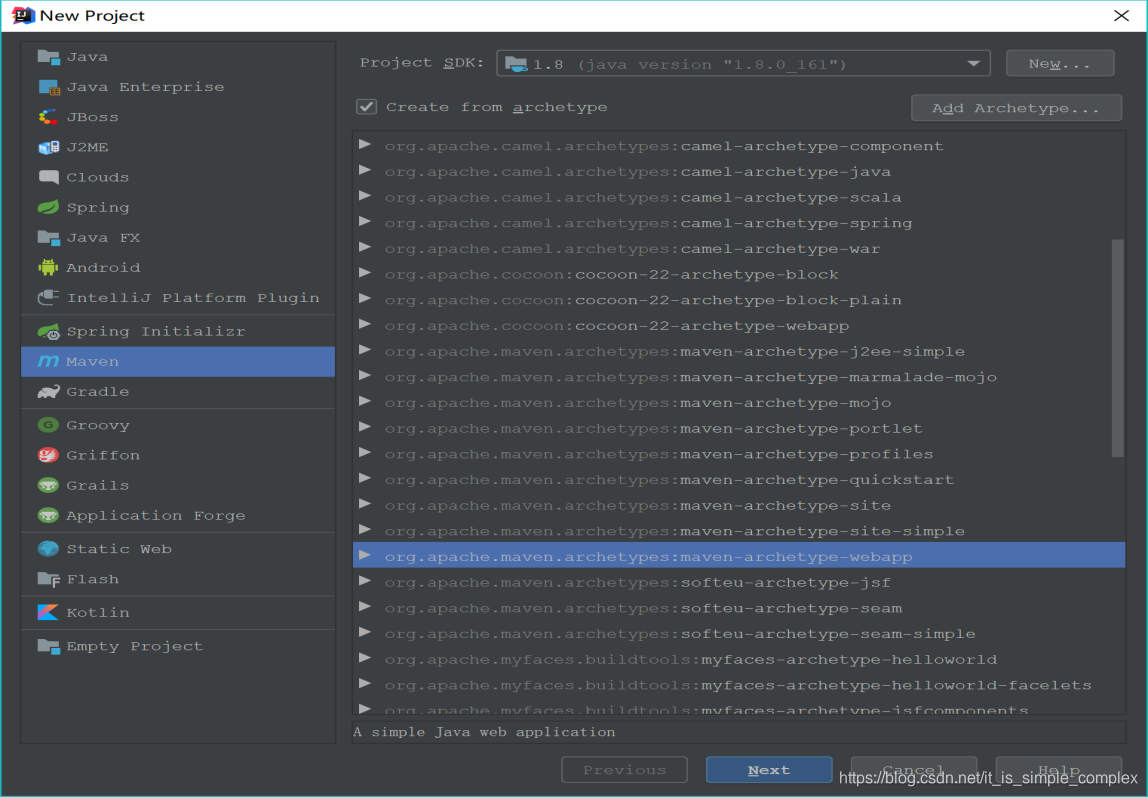The width and height of the screenshot is (1148, 797).
Task: Click description 'A simple Java web application'
Action: [x=484, y=732]
